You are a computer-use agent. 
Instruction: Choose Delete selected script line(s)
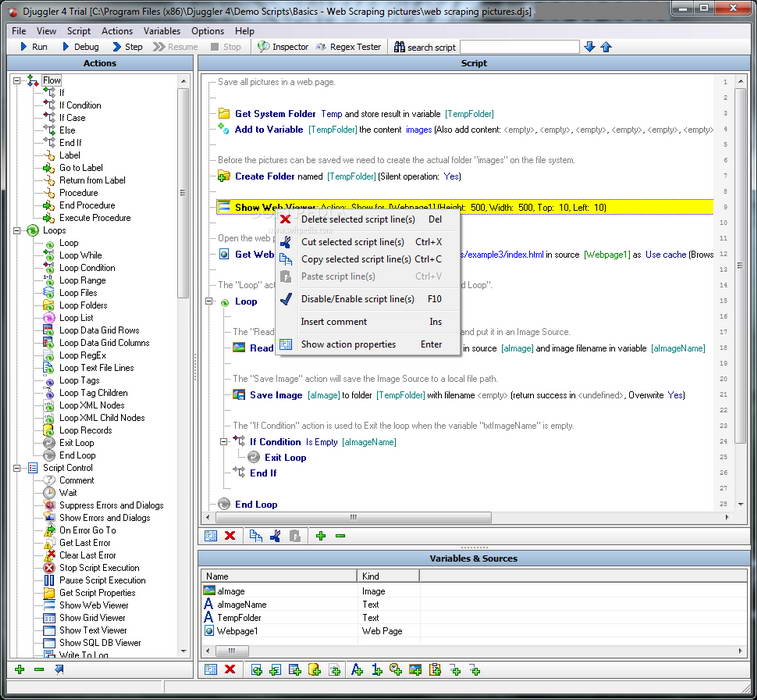[x=368, y=219]
